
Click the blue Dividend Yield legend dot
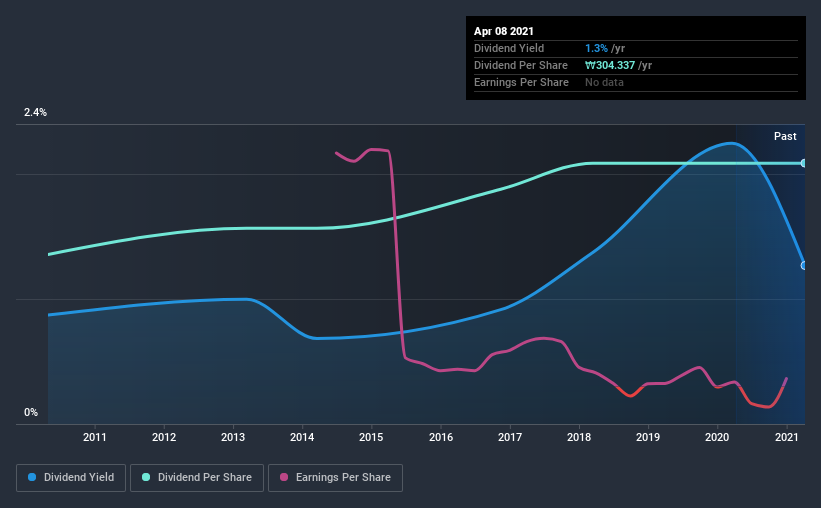32,477
